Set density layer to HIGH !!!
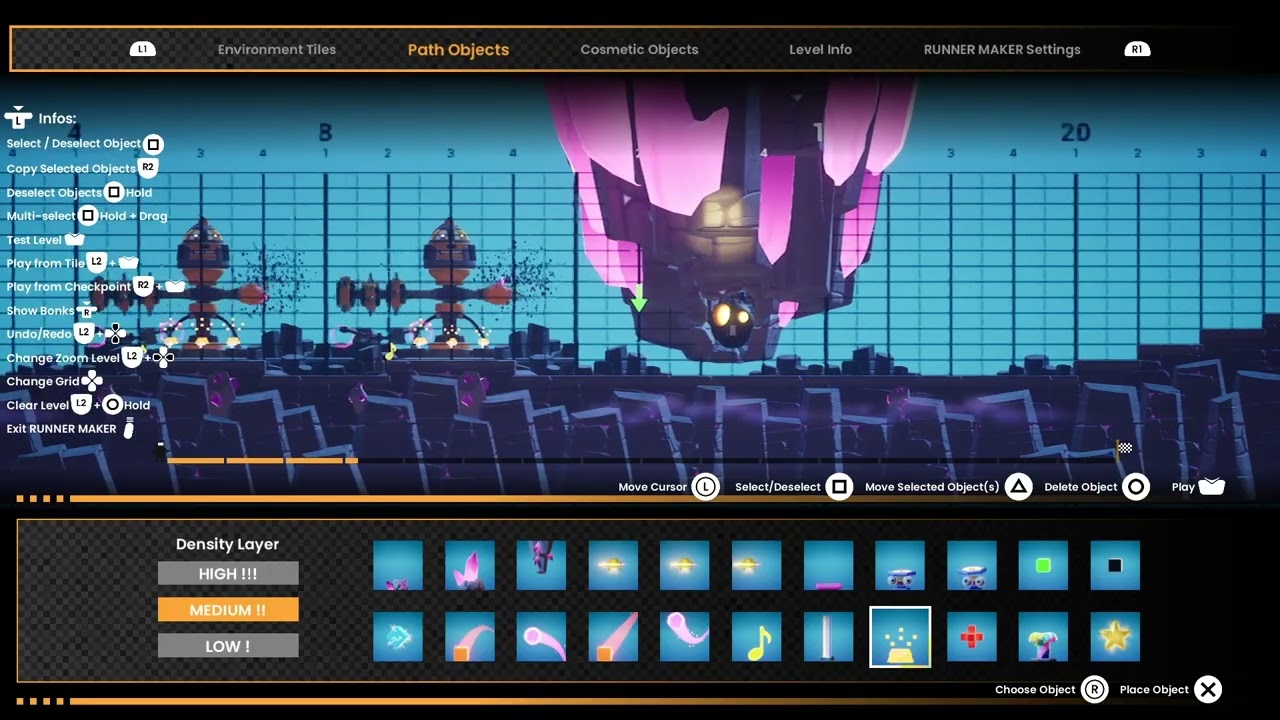Image resolution: width=1280 pixels, height=720 pixels. click(x=228, y=573)
